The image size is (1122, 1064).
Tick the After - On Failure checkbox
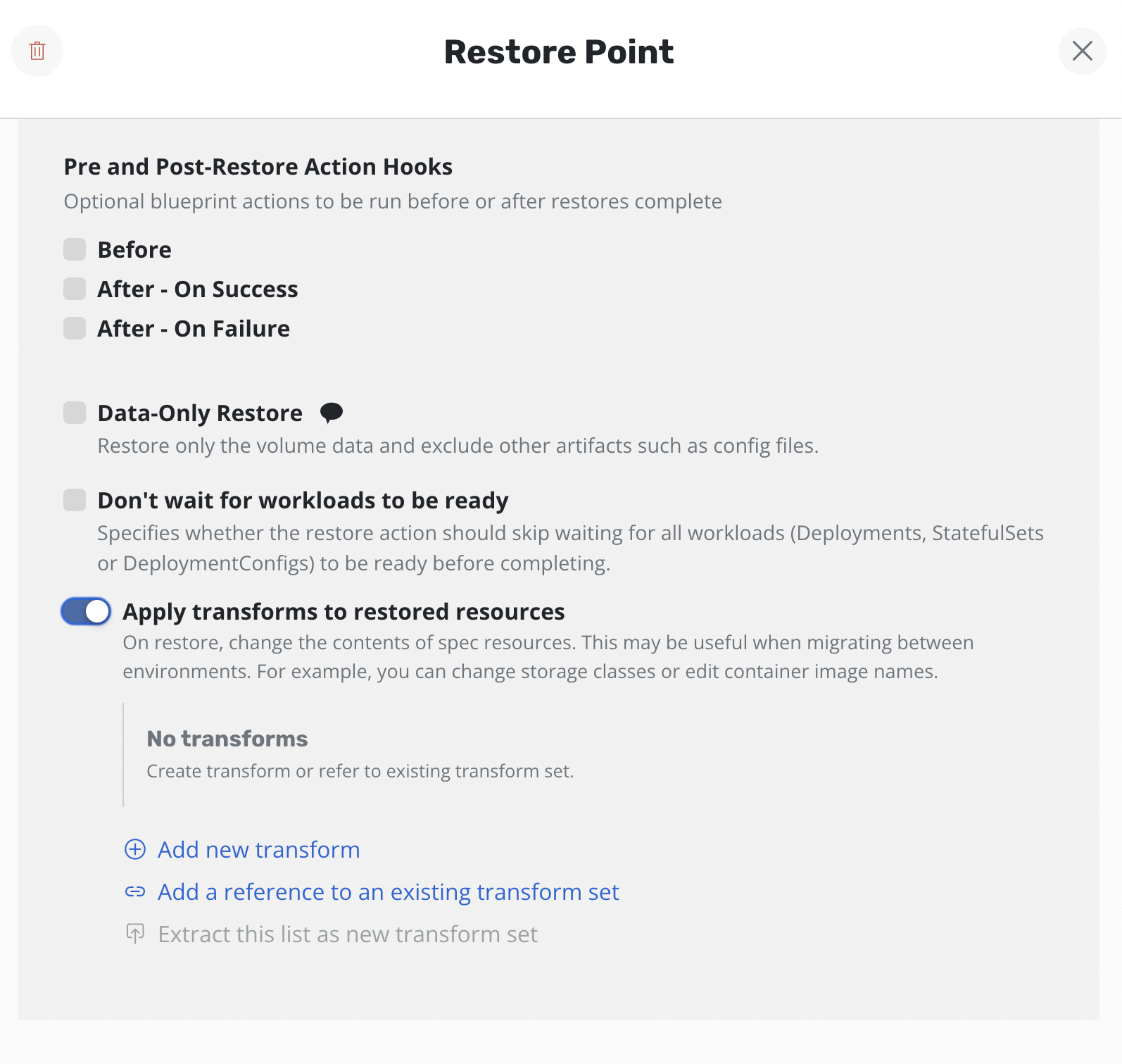(x=75, y=328)
